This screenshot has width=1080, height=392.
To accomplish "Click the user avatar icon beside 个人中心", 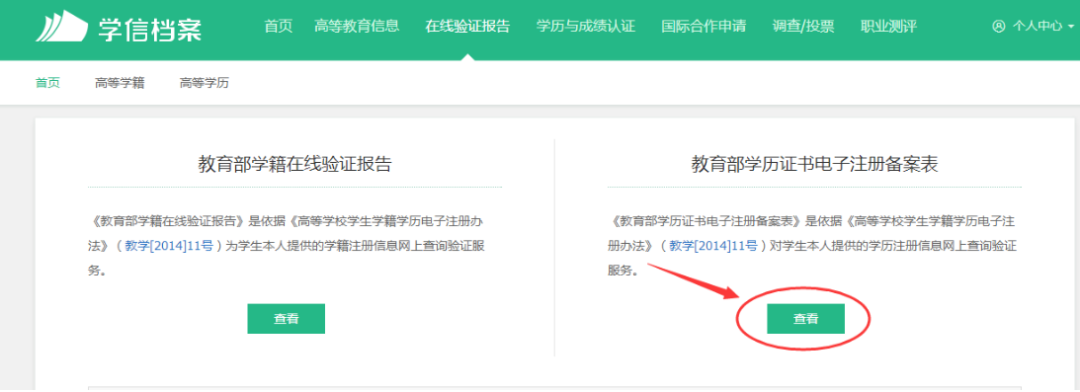I will pos(999,27).
